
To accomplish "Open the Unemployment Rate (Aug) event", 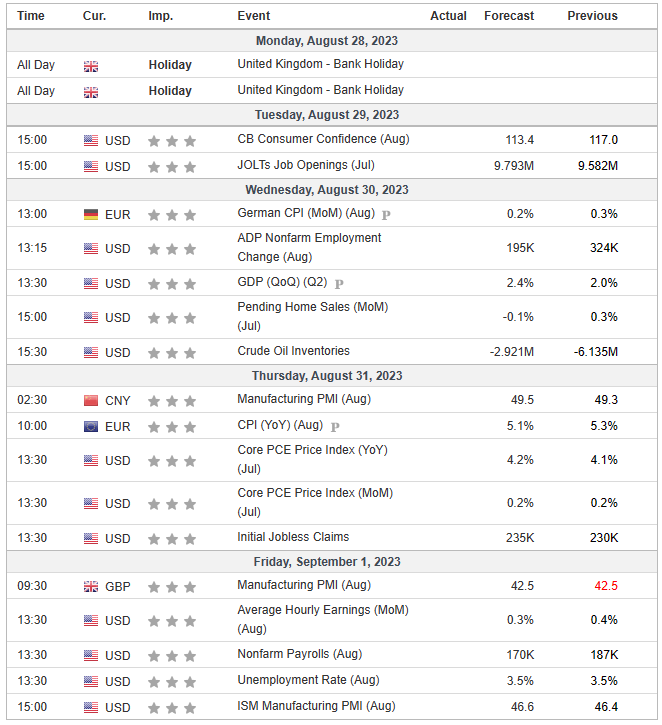I will pos(308,681).
